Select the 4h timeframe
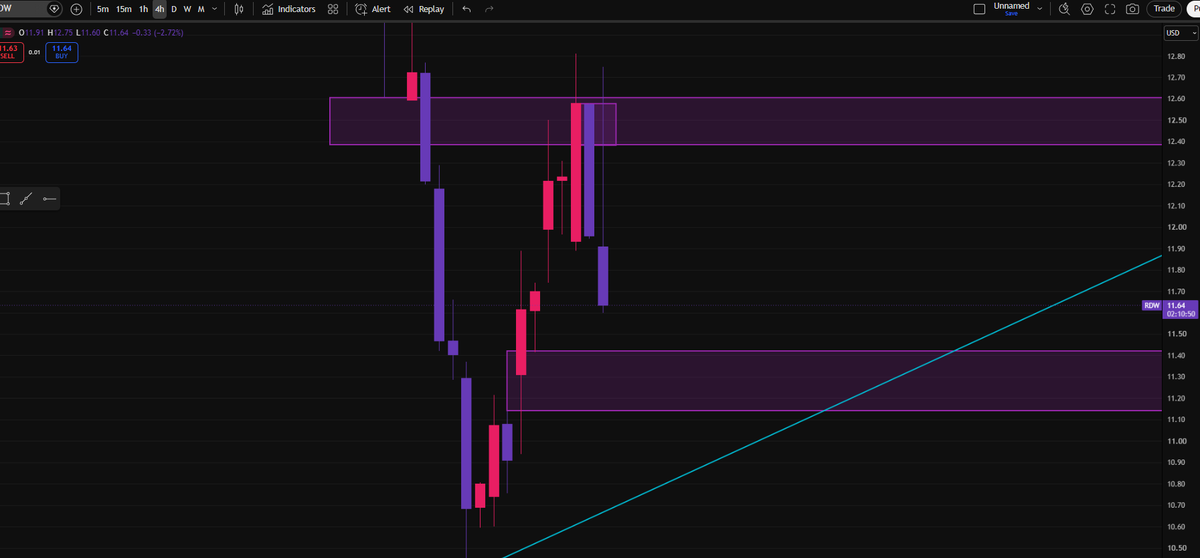Viewport: 1200px width, 558px height. [159, 9]
